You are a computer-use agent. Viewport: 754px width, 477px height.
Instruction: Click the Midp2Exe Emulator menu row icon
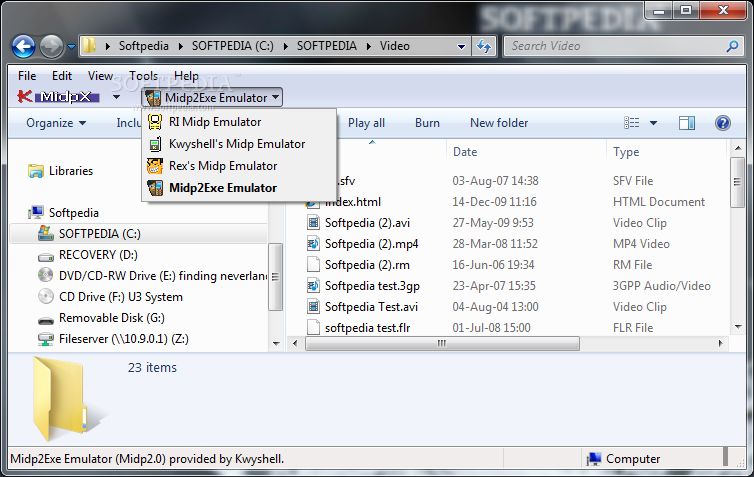click(x=155, y=188)
